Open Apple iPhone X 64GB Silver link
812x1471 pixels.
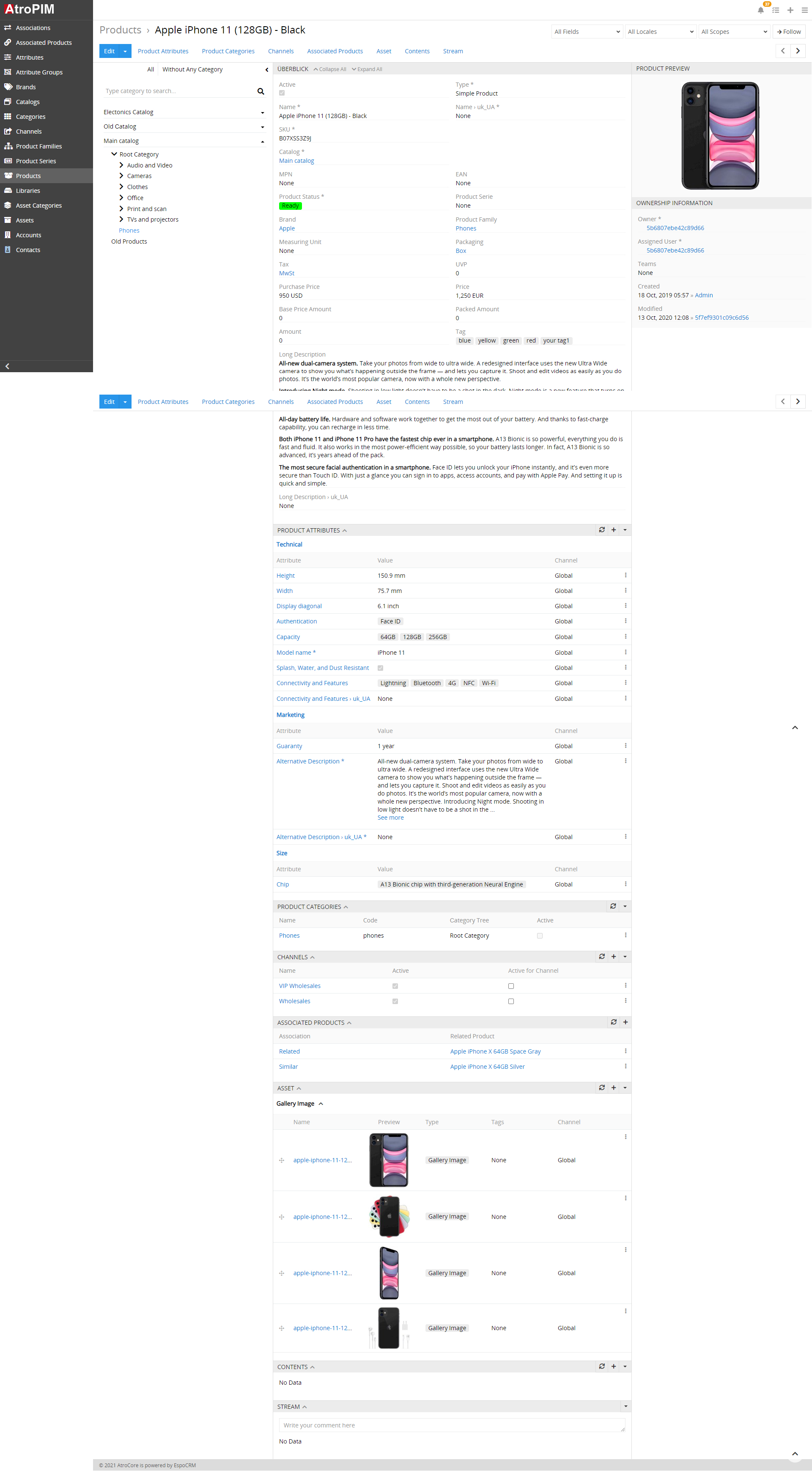tap(487, 1067)
